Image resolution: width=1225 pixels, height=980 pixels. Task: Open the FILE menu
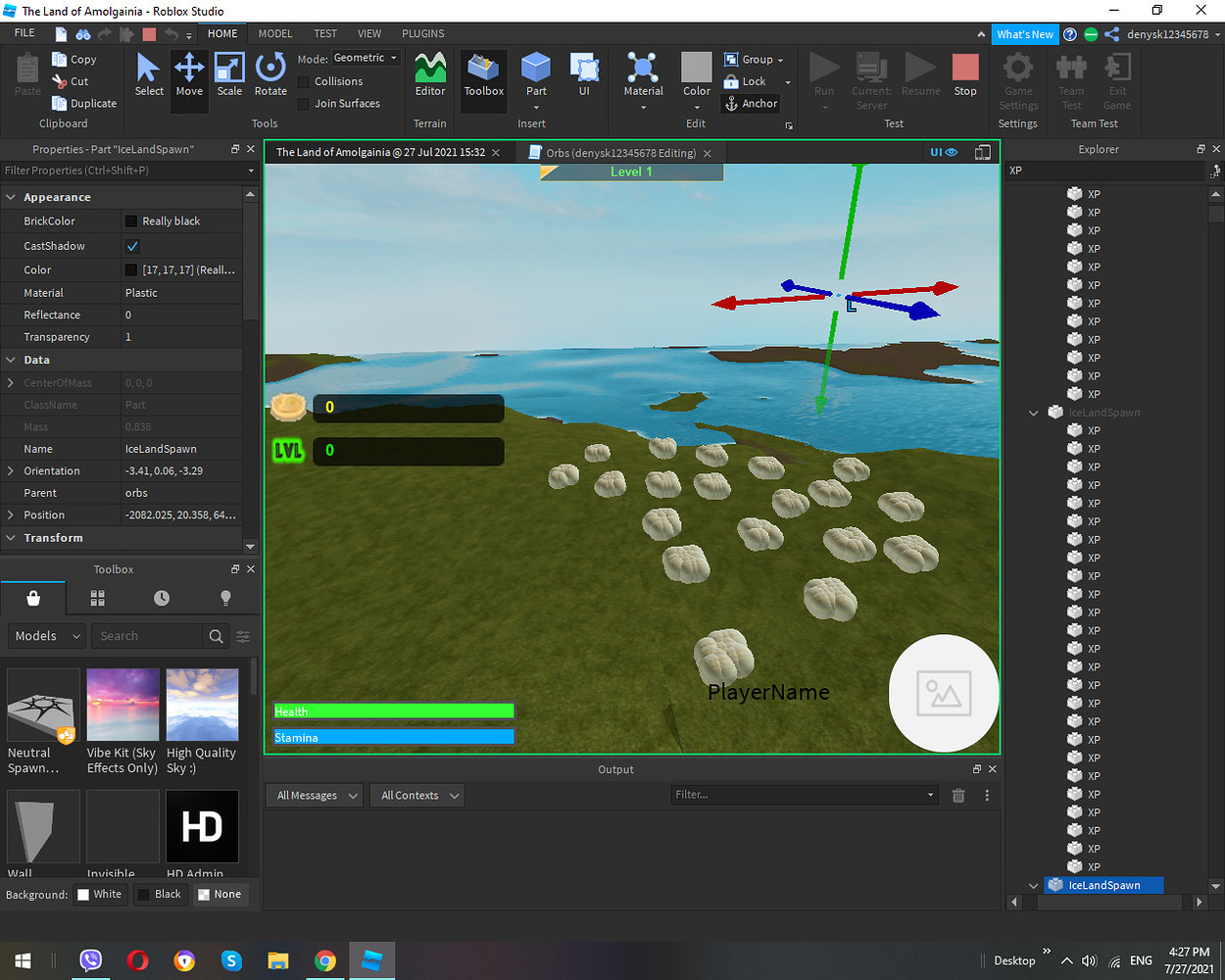(24, 33)
